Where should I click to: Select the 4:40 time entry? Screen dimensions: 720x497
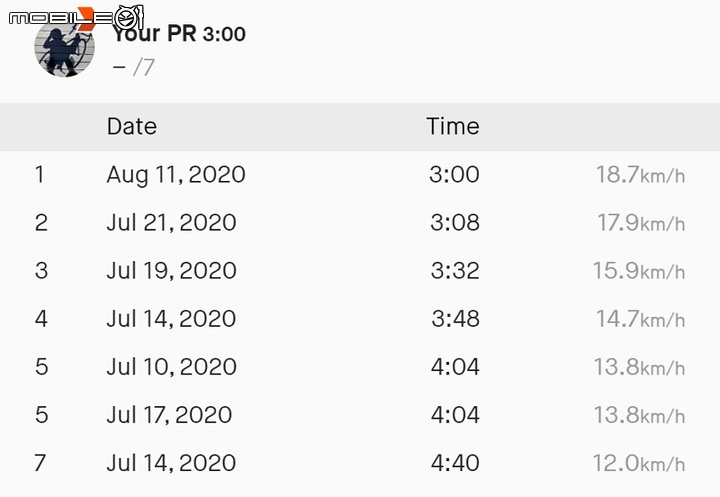[x=455, y=463]
